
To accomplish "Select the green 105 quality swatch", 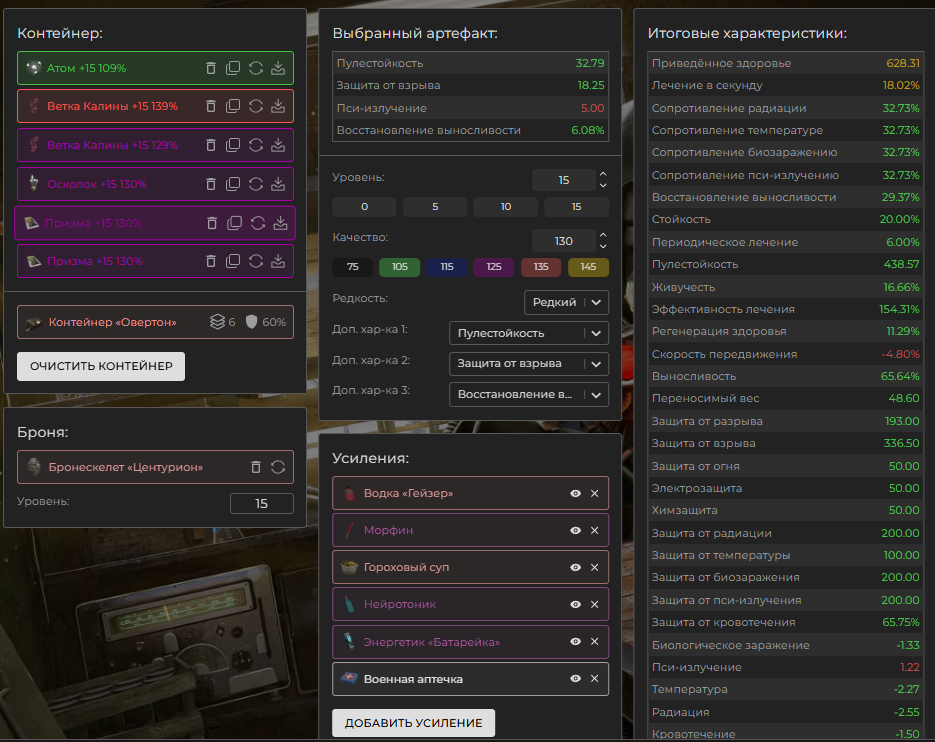I will tap(400, 267).
